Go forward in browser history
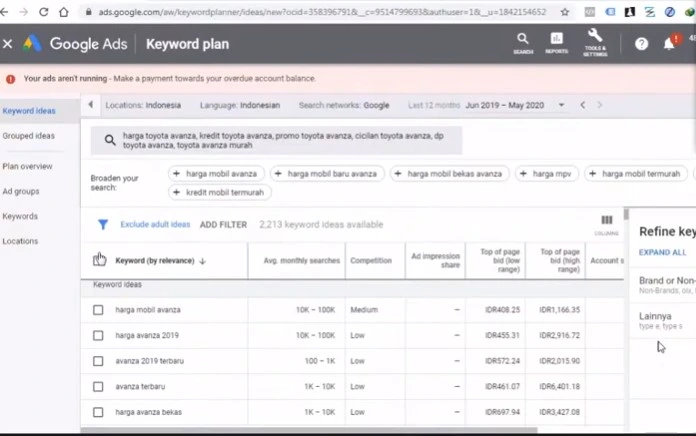Image resolution: width=696 pixels, height=436 pixels. pos(24,12)
